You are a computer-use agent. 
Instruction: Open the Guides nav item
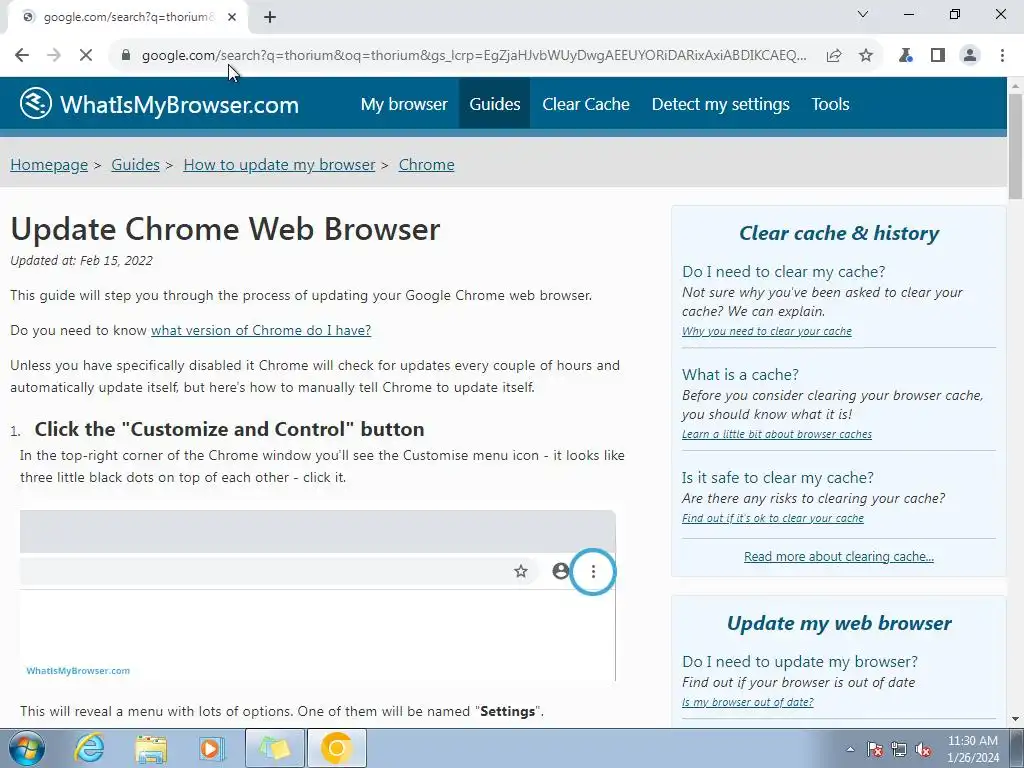tap(494, 104)
